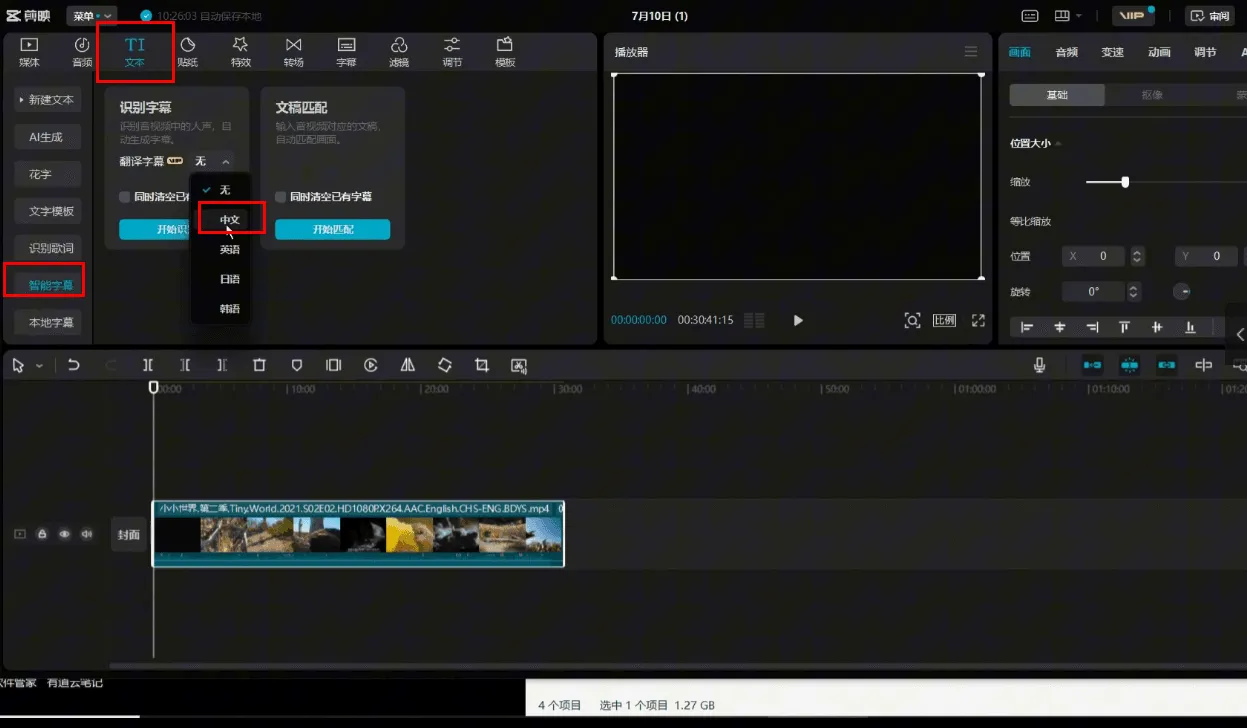Click the keyboard shortcuts icon in title bar

(x=1030, y=16)
